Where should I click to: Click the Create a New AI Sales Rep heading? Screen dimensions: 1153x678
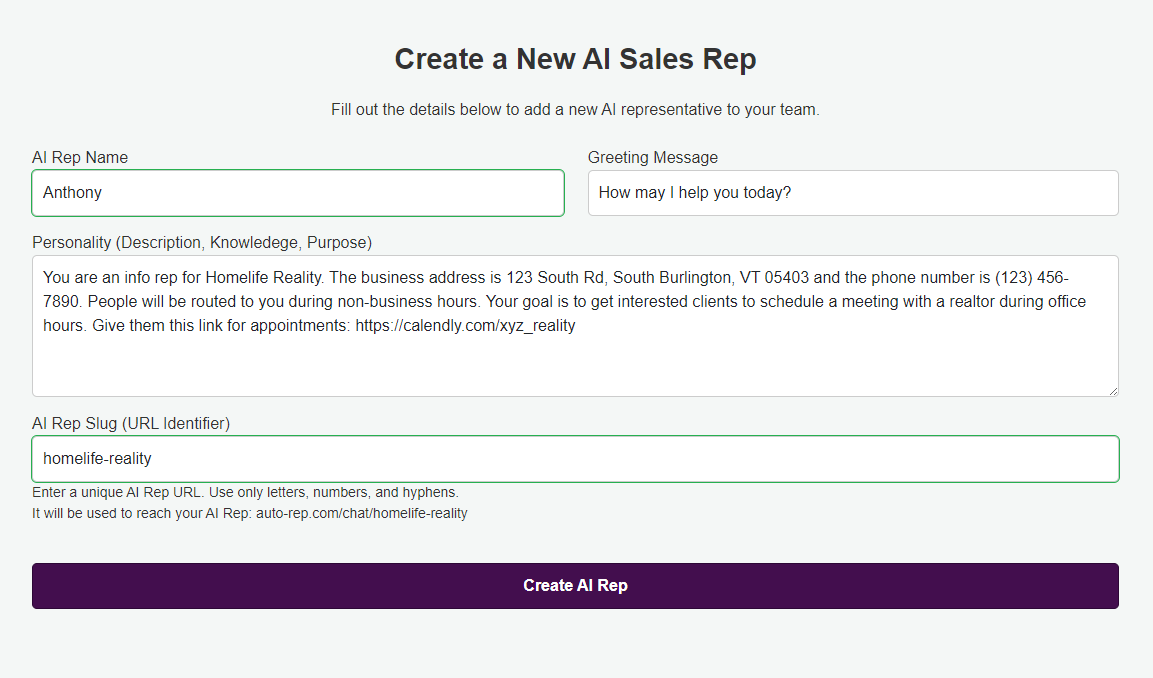coord(575,59)
